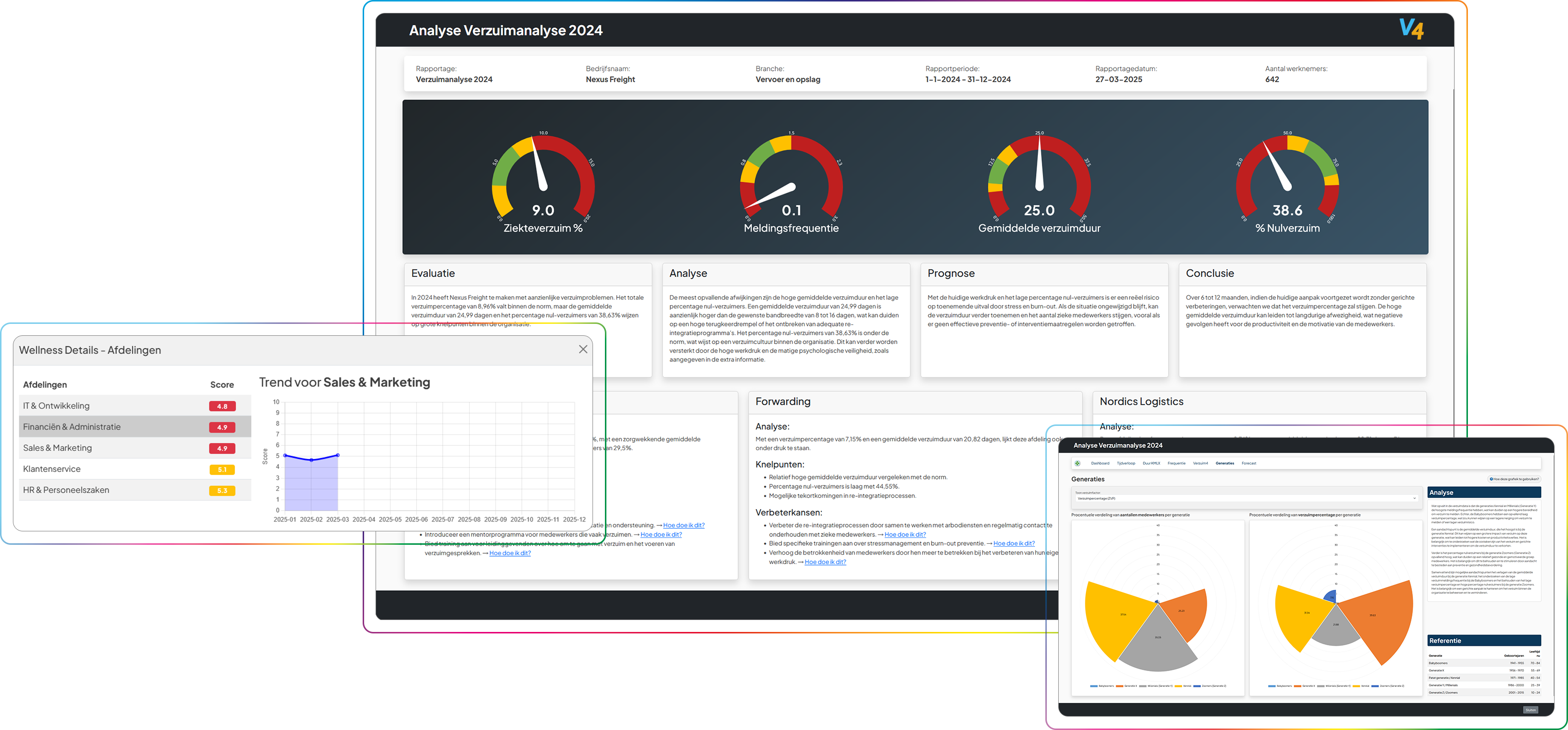Click the Gemiddelde verzuimduur gauge
1568x730 pixels.
click(1039, 182)
